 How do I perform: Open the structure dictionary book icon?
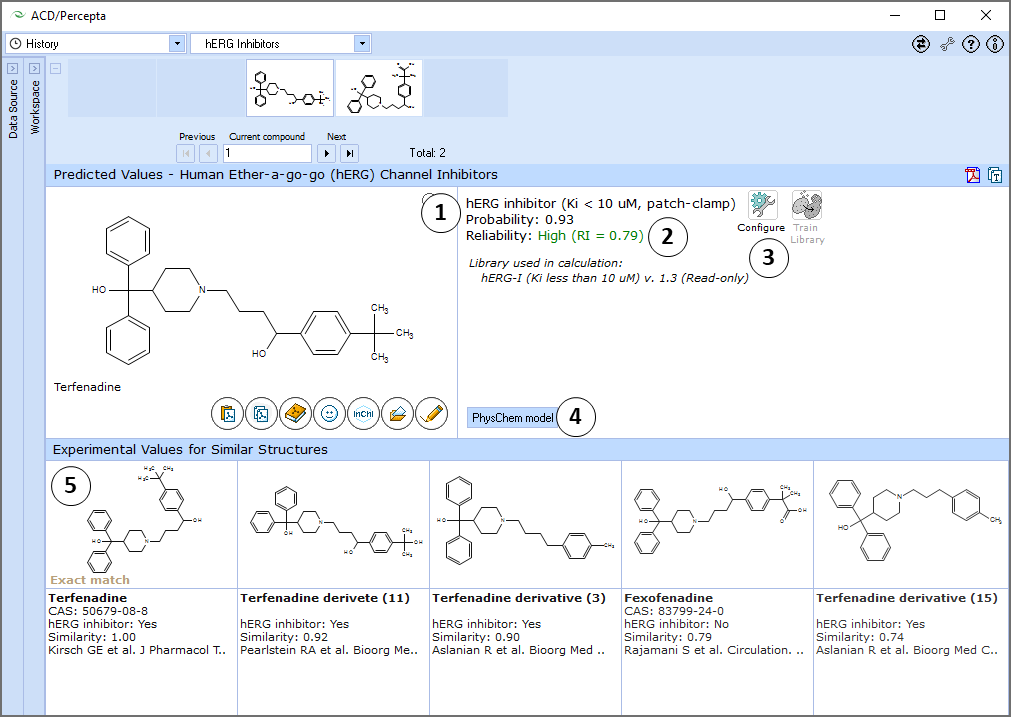pos(295,413)
